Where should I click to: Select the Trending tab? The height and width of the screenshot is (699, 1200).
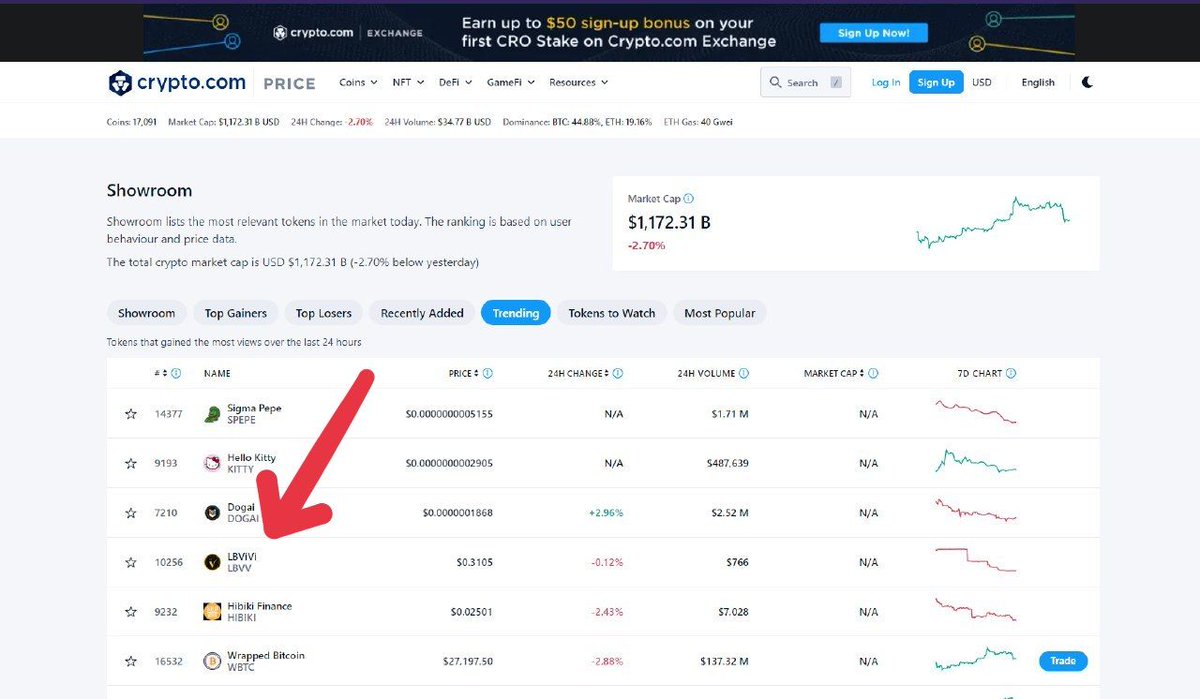point(516,313)
